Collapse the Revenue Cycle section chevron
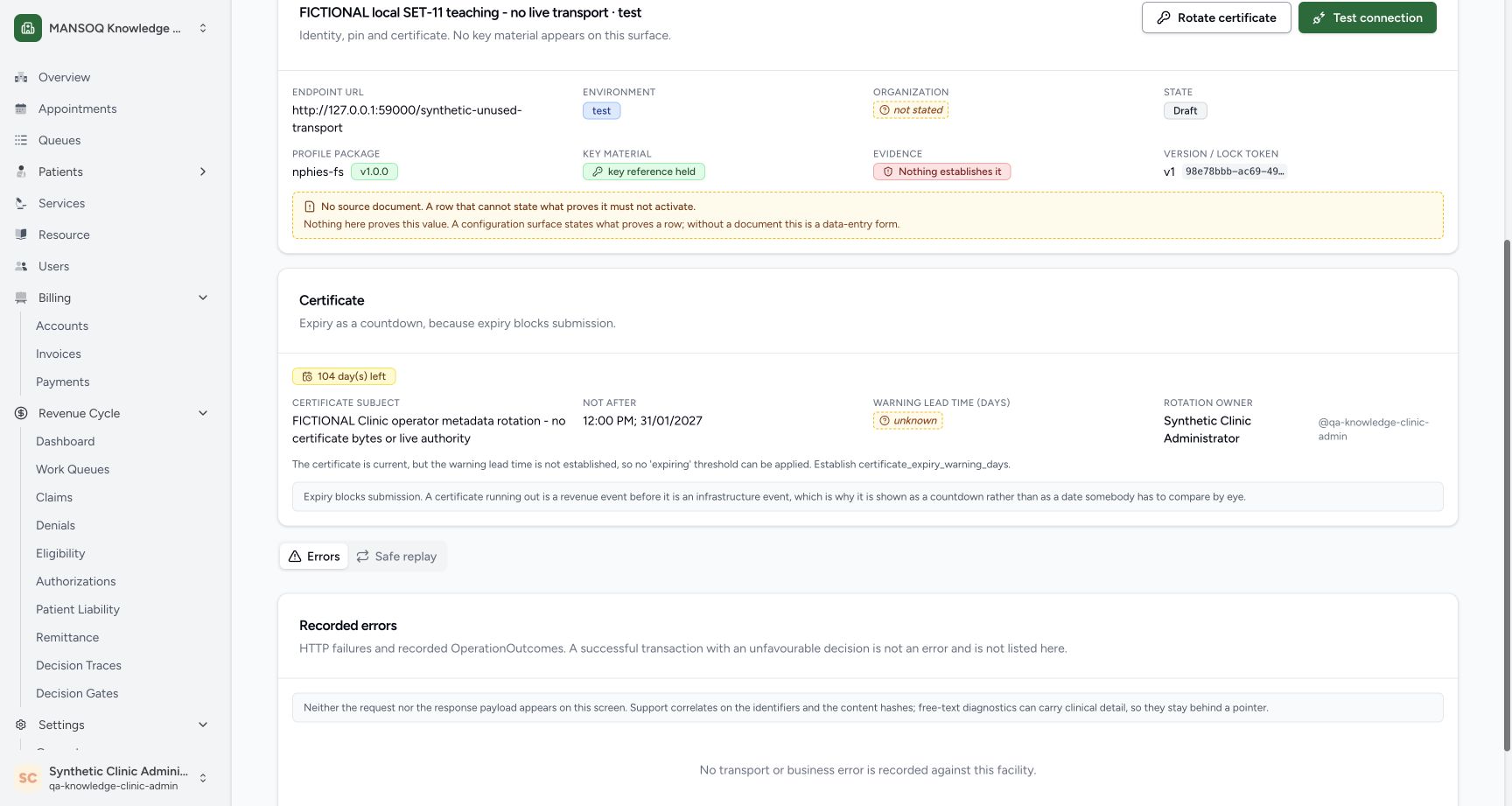 tap(203, 413)
